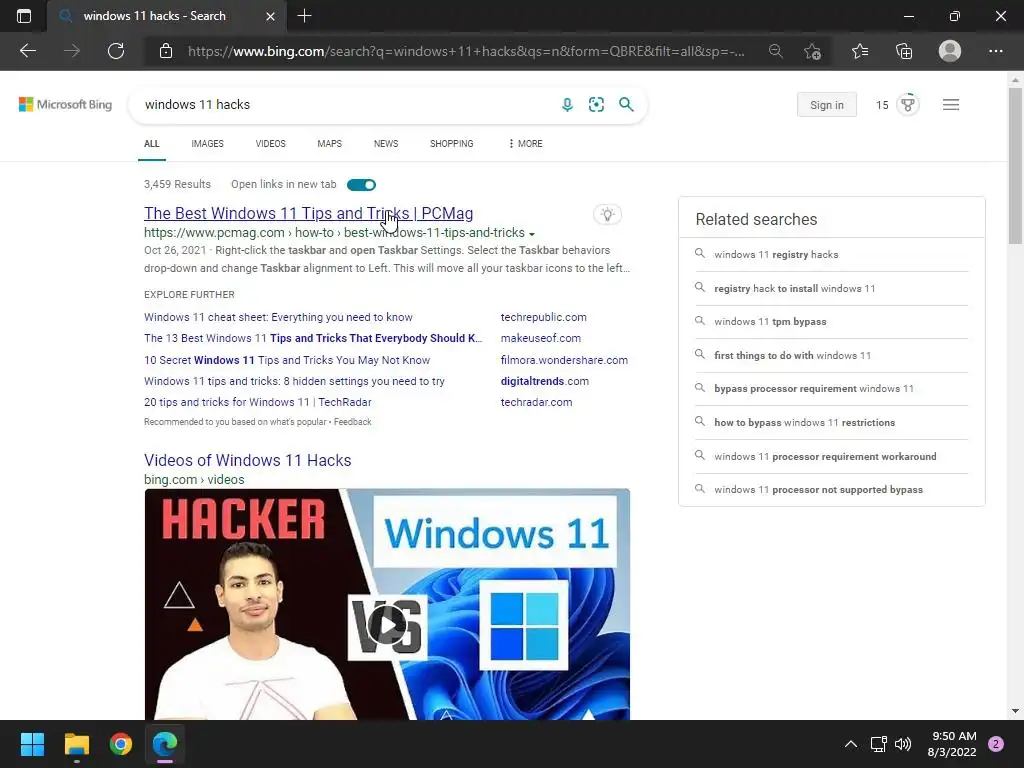Open Collections in Edge toolbar
1024x768 pixels.
[904, 51]
